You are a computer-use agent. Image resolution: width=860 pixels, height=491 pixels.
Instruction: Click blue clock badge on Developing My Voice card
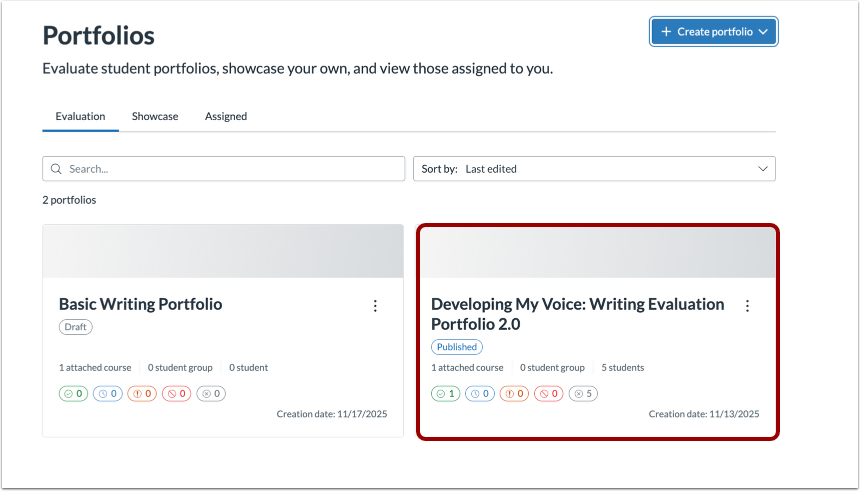pos(480,393)
